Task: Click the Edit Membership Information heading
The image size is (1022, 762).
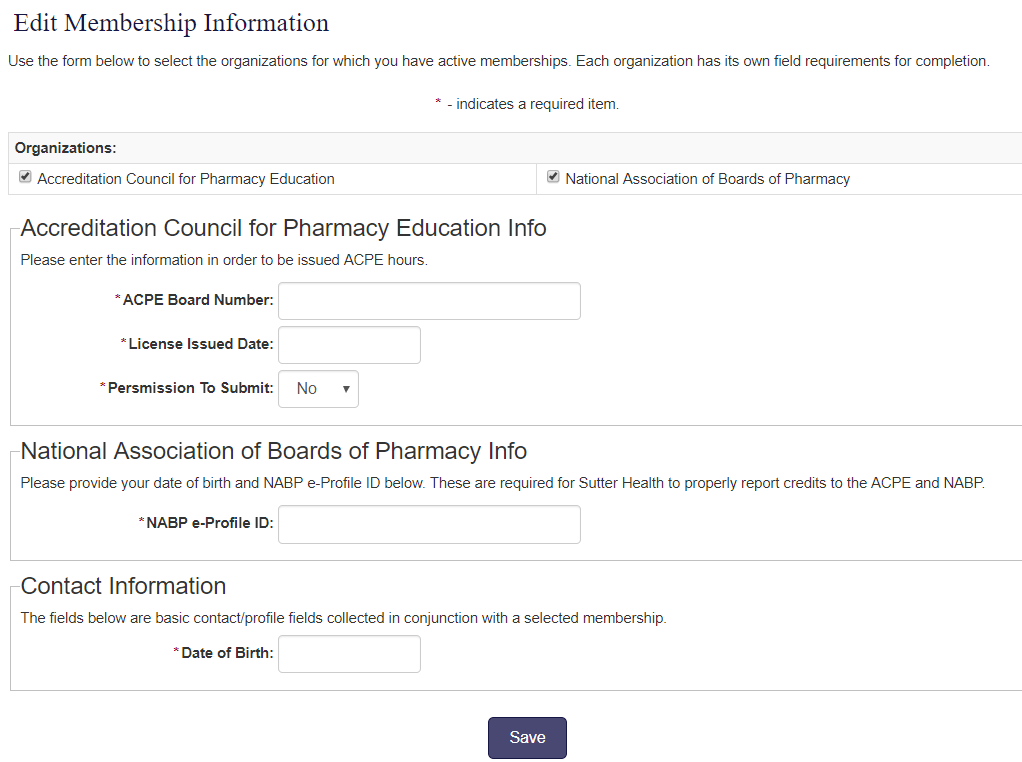Action: (x=171, y=23)
